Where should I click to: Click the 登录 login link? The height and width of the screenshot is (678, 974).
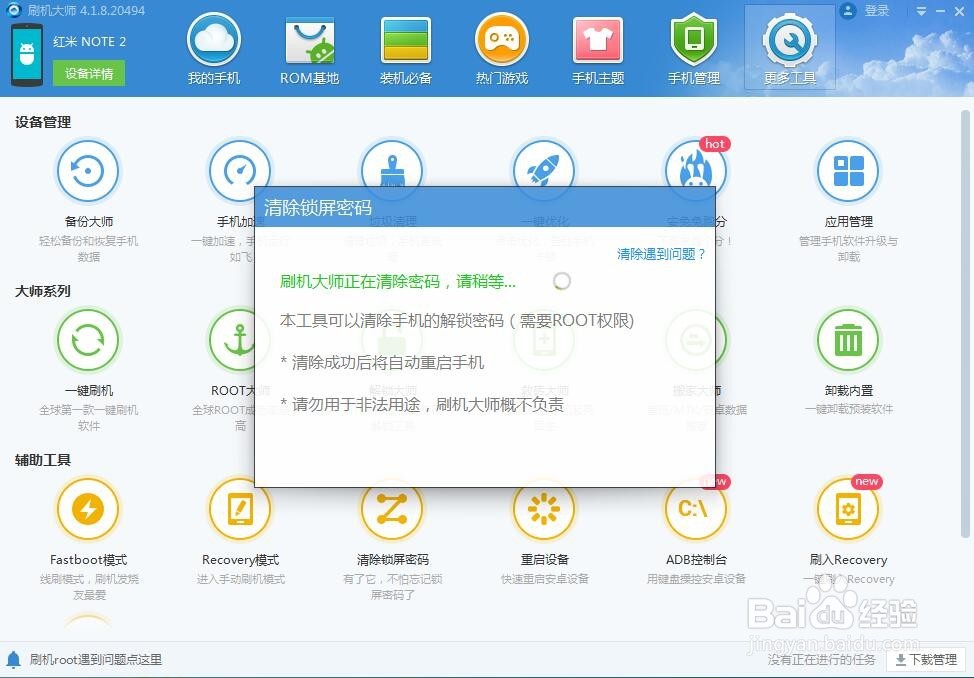click(x=877, y=11)
